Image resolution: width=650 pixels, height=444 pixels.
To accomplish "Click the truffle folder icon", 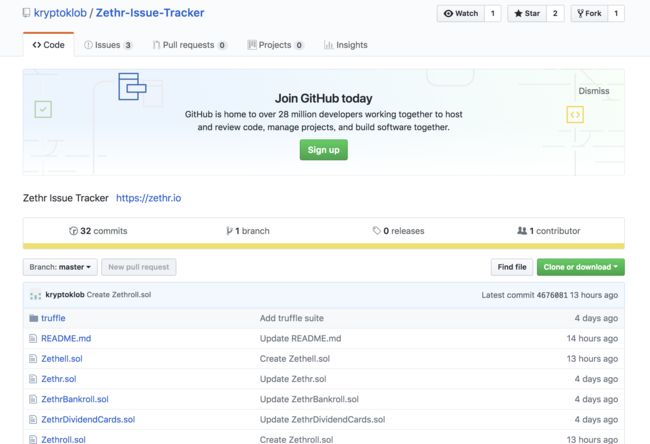I will pos(34,318).
